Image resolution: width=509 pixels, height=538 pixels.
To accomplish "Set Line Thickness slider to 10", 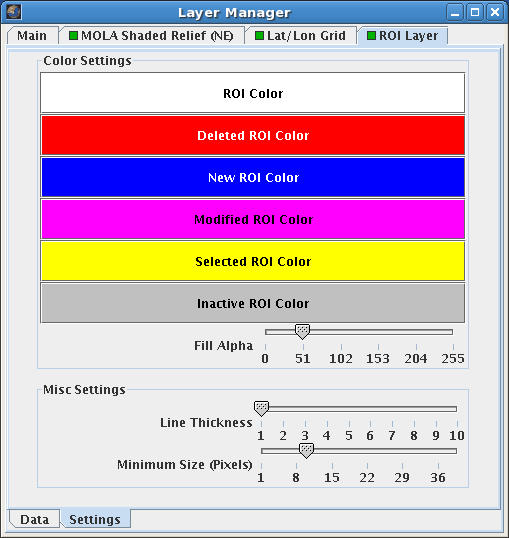I will [457, 409].
